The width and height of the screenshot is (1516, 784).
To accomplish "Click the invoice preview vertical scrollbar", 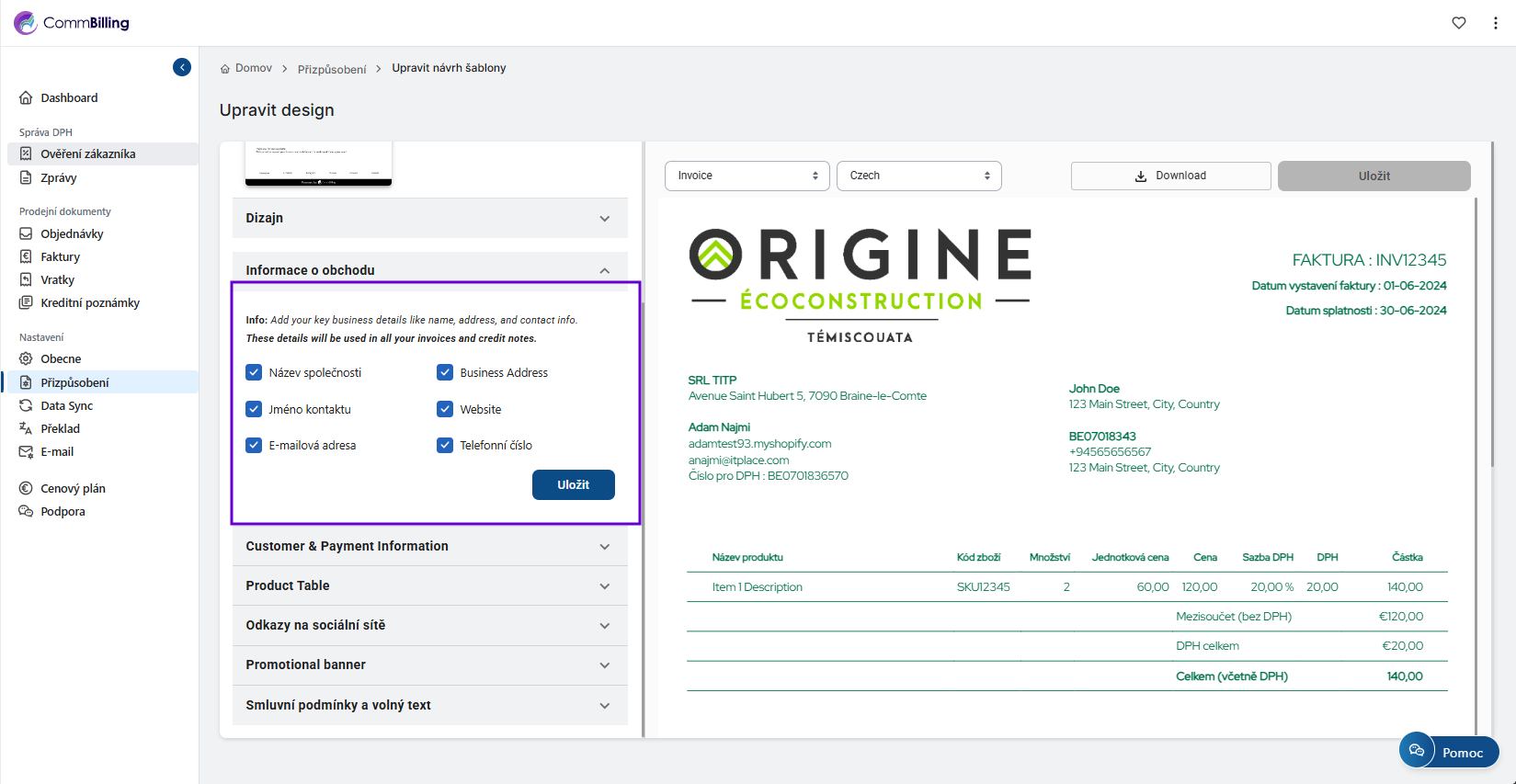I will (1476, 460).
